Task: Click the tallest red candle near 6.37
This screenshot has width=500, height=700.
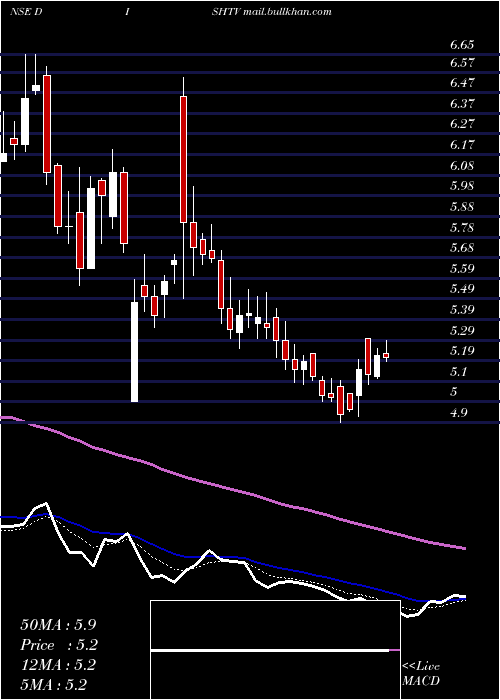Action: [x=183, y=159]
